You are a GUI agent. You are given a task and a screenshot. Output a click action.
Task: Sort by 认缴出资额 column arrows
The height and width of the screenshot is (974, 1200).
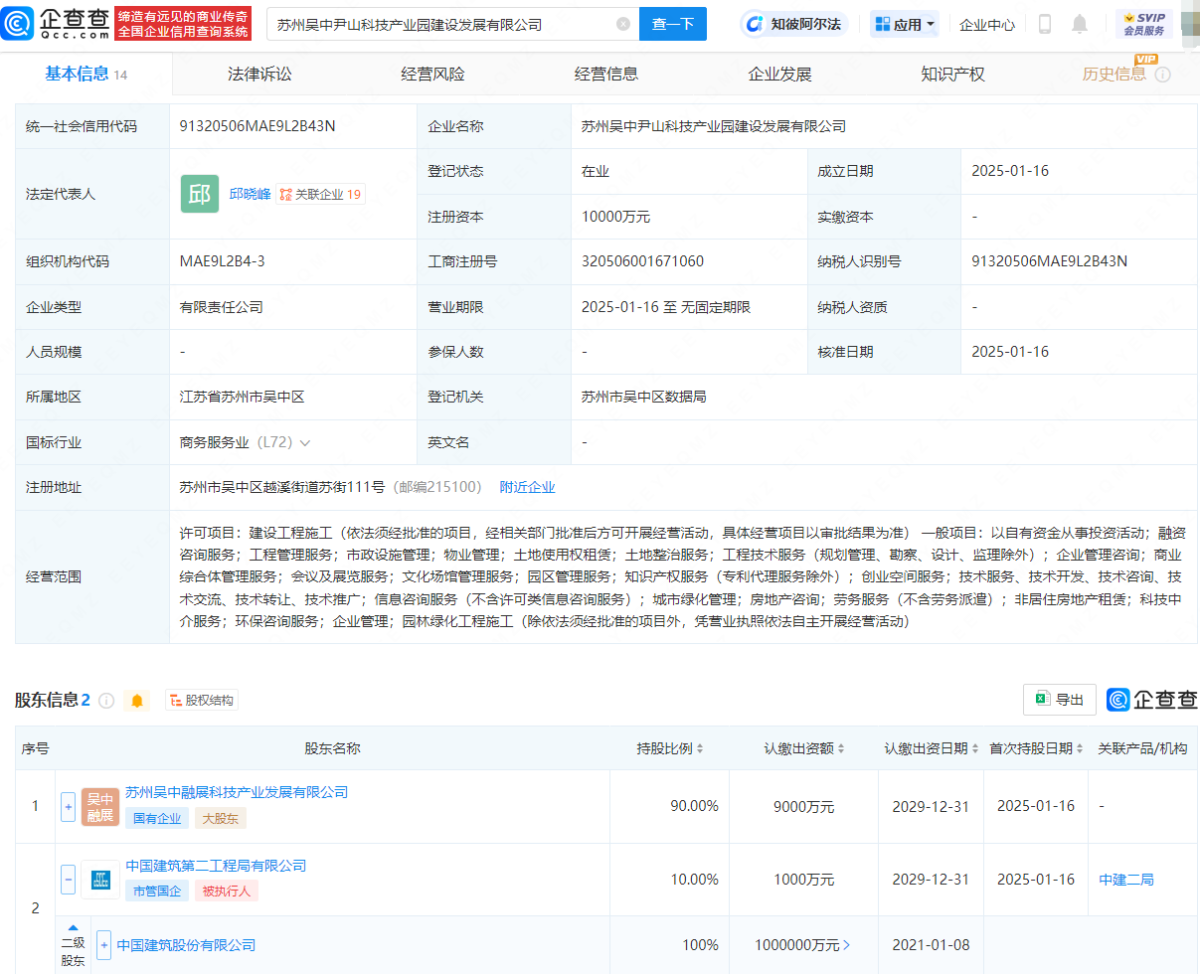pyautogui.click(x=841, y=749)
